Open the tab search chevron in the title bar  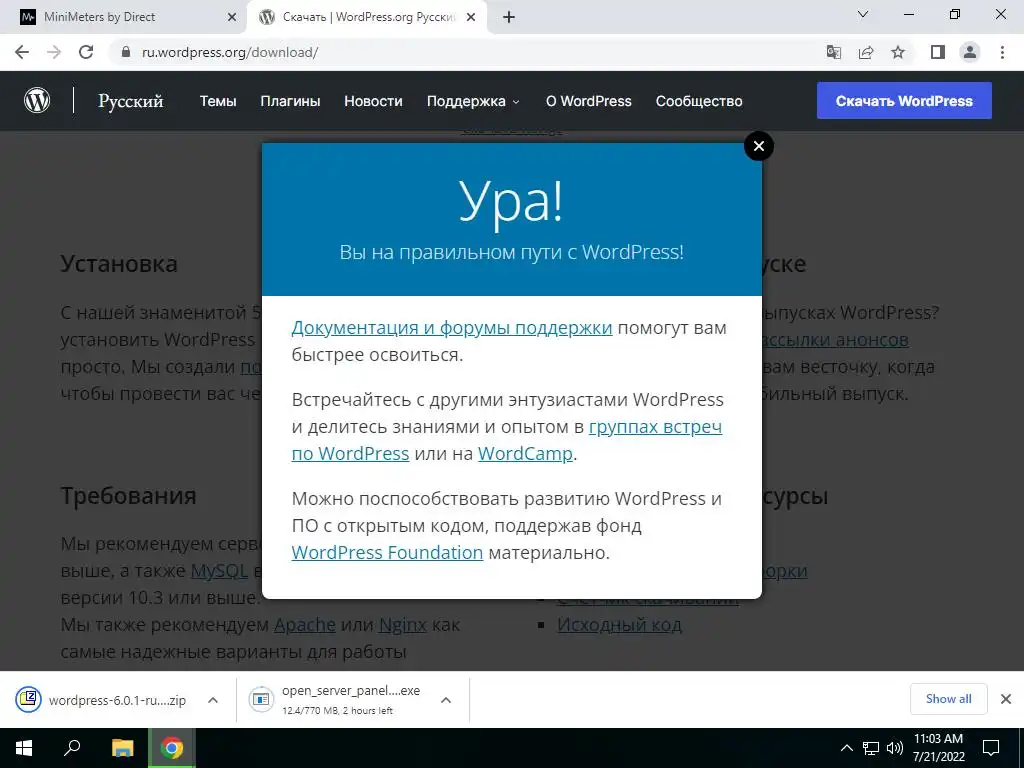coord(863,14)
